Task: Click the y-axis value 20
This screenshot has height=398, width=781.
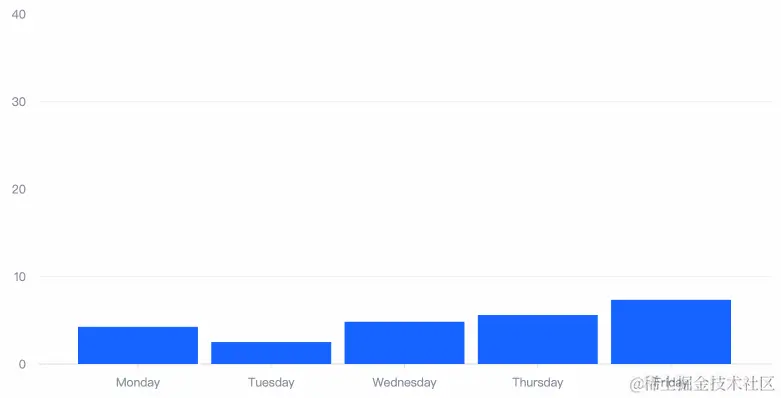Action: pyautogui.click(x=18, y=189)
